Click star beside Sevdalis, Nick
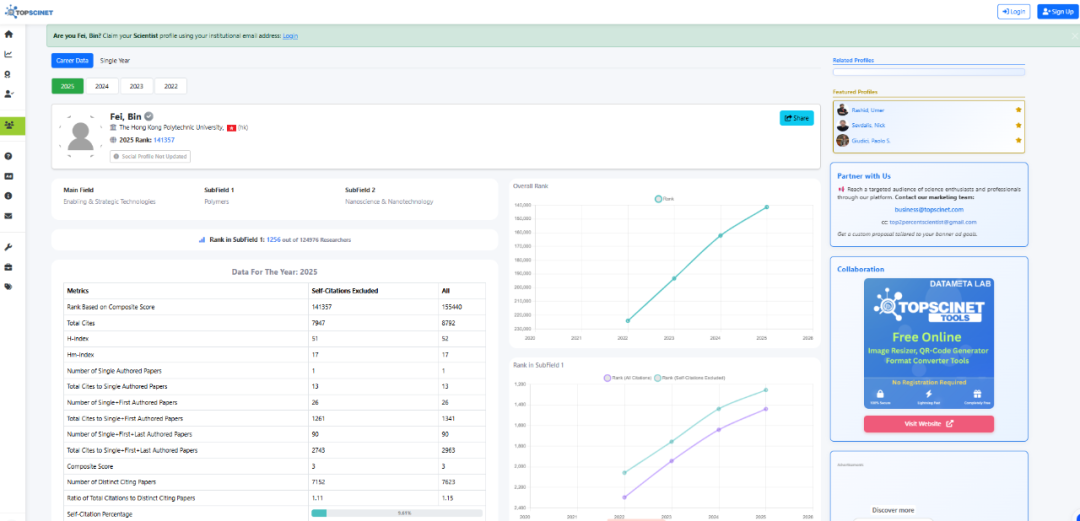1080x521 pixels. (x=1018, y=125)
